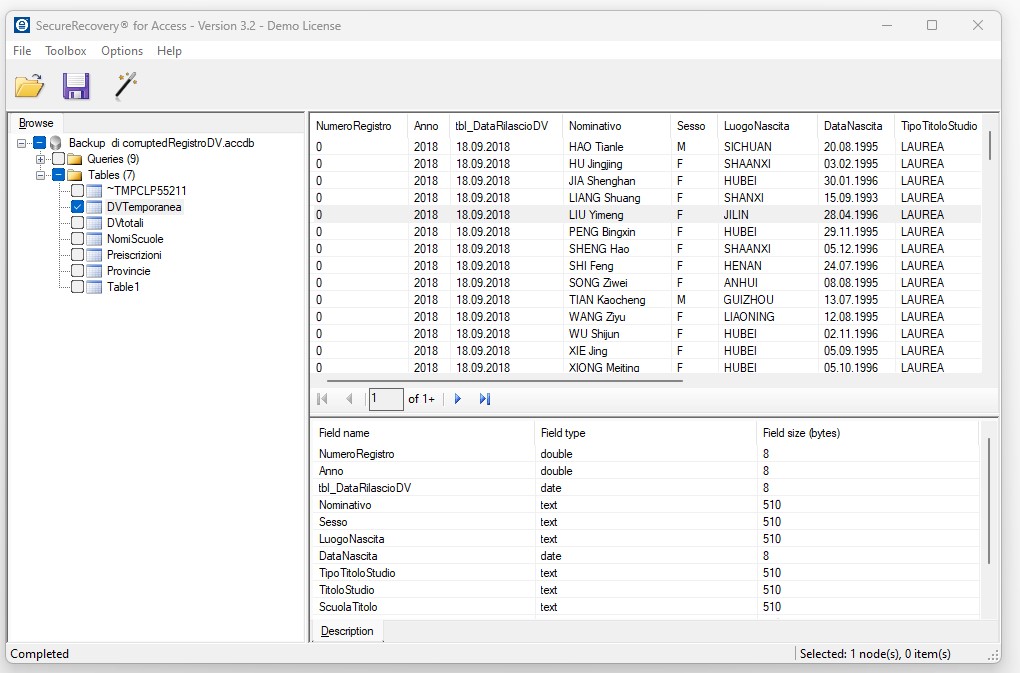Launch the recovery wizard wand icon
Screen dimensions: 1020x673
click(125, 86)
